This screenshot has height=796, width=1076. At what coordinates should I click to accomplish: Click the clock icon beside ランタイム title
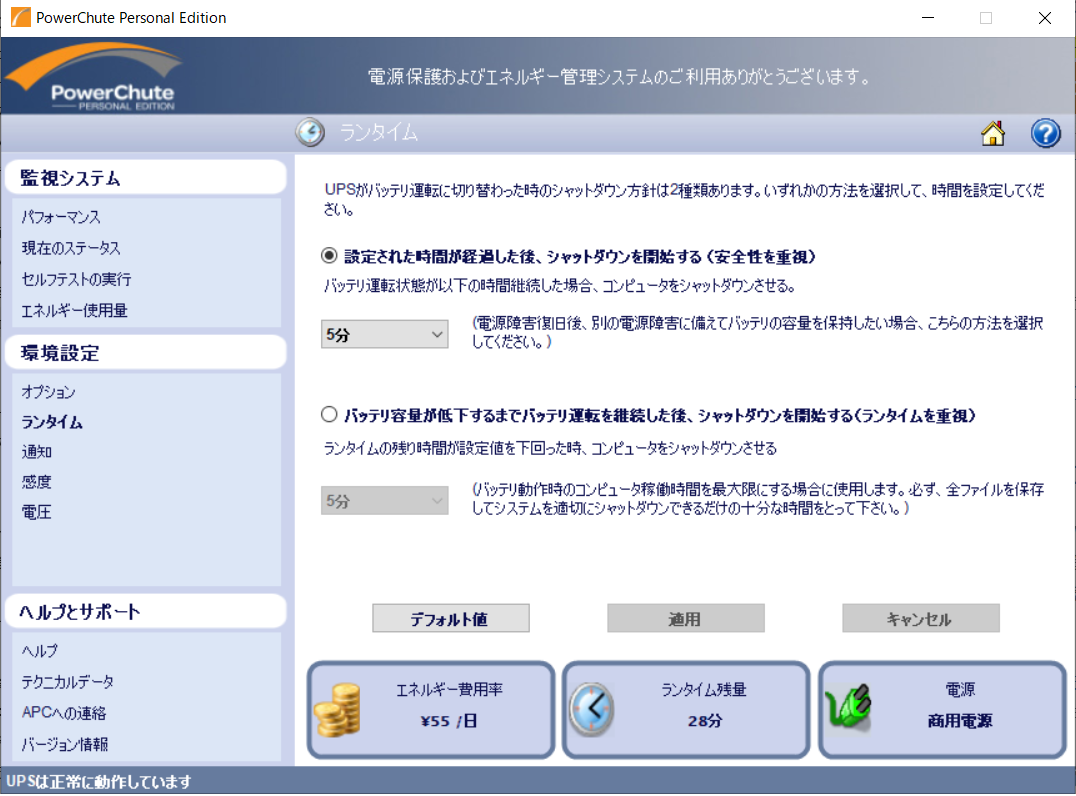point(310,132)
